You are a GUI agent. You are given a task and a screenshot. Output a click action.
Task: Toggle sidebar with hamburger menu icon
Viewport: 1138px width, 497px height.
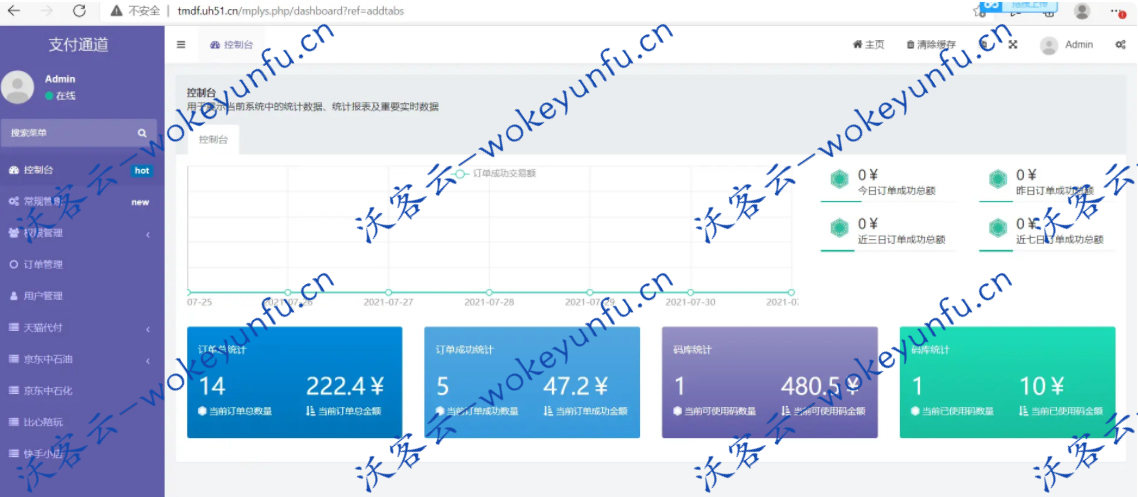181,44
